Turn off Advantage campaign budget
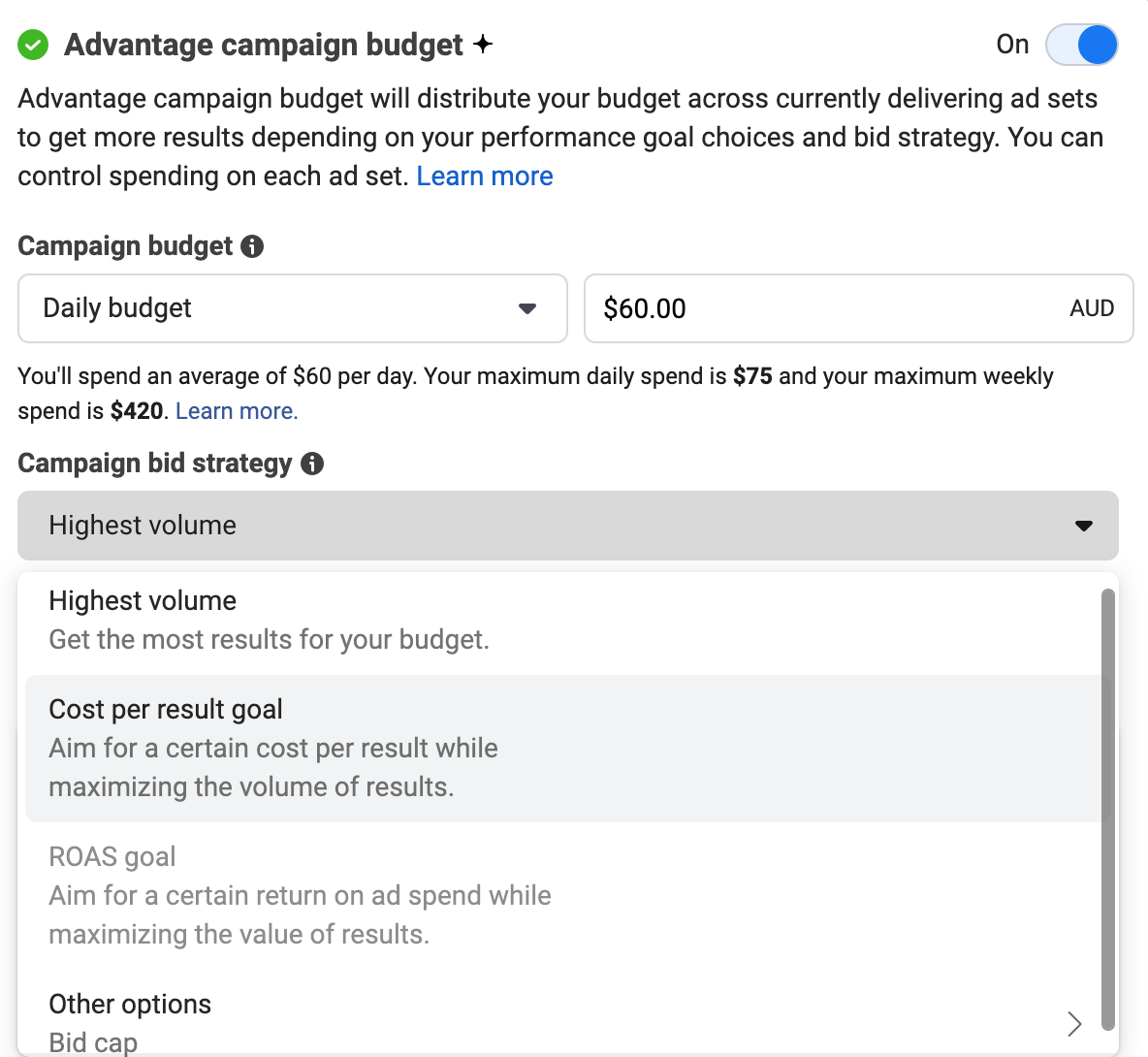 1081,45
